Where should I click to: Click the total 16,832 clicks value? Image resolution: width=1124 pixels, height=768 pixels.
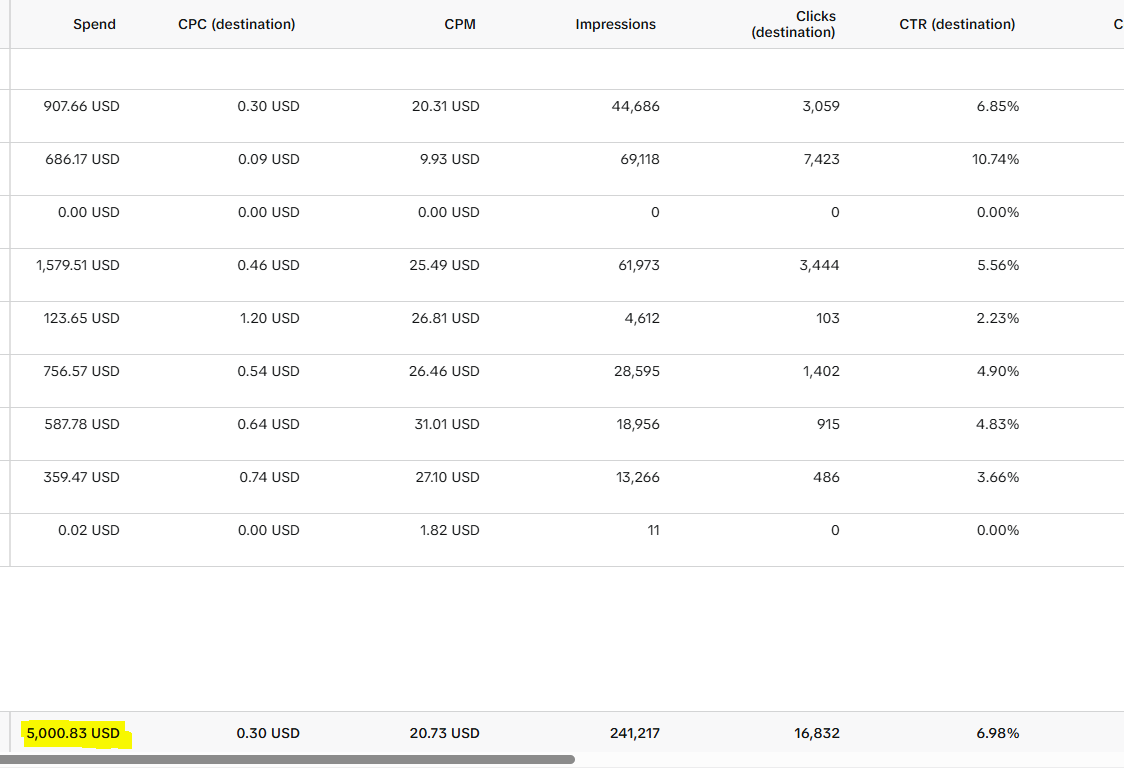(x=816, y=734)
